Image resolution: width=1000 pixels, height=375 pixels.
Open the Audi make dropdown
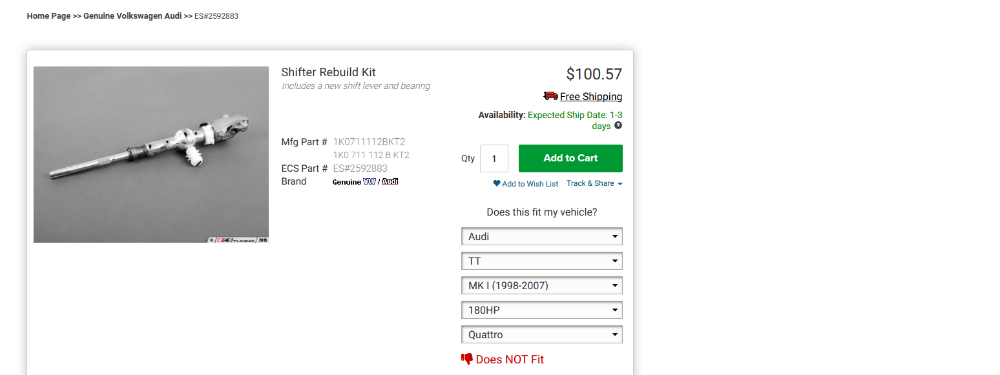pyautogui.click(x=542, y=237)
